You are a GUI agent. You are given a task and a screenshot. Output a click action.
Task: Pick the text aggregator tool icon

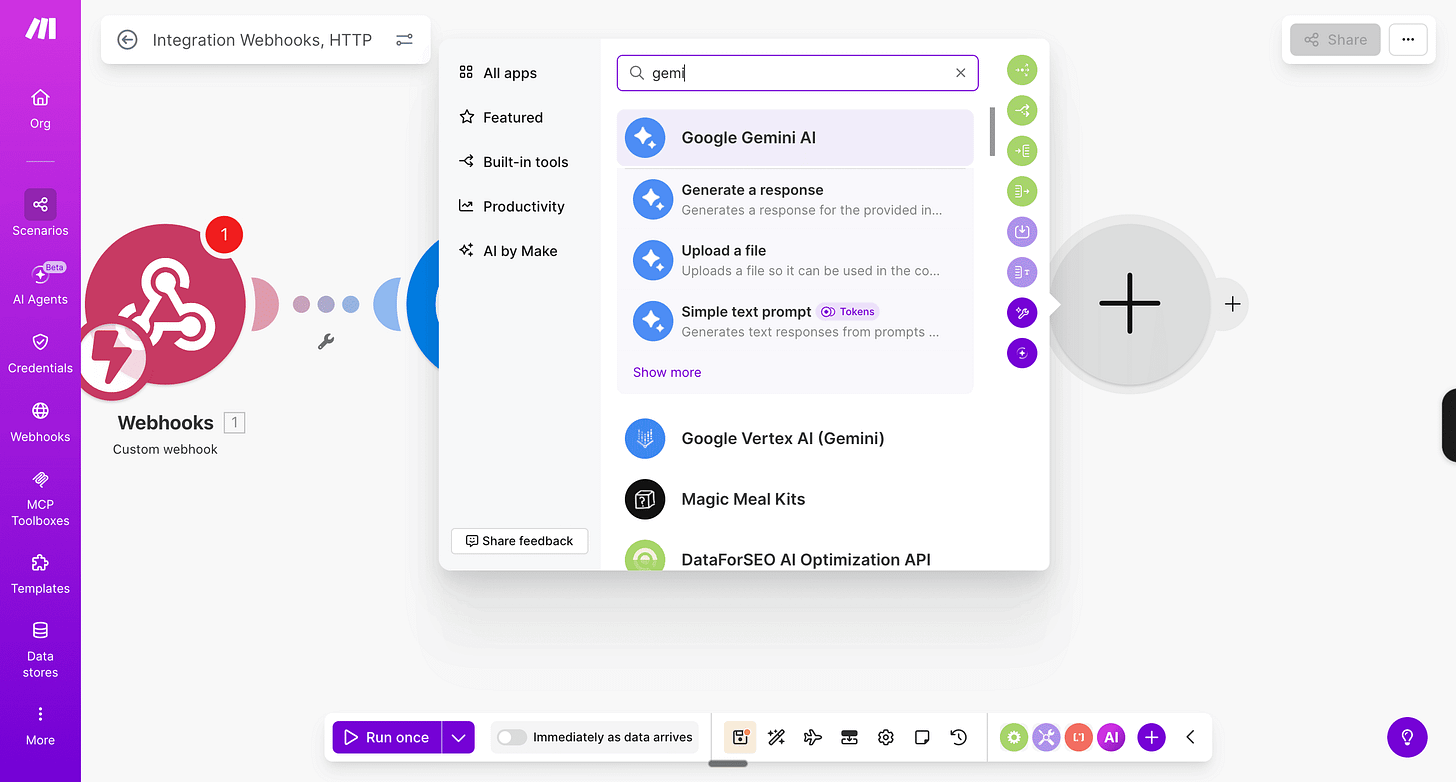point(1022,272)
